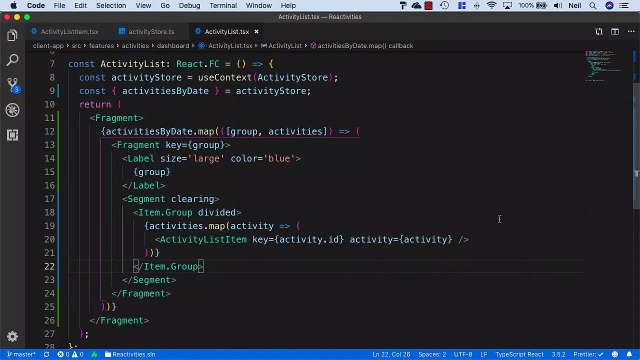This screenshot has width=640, height=360.
Task: Split the editor to the right
Action: point(615,31)
